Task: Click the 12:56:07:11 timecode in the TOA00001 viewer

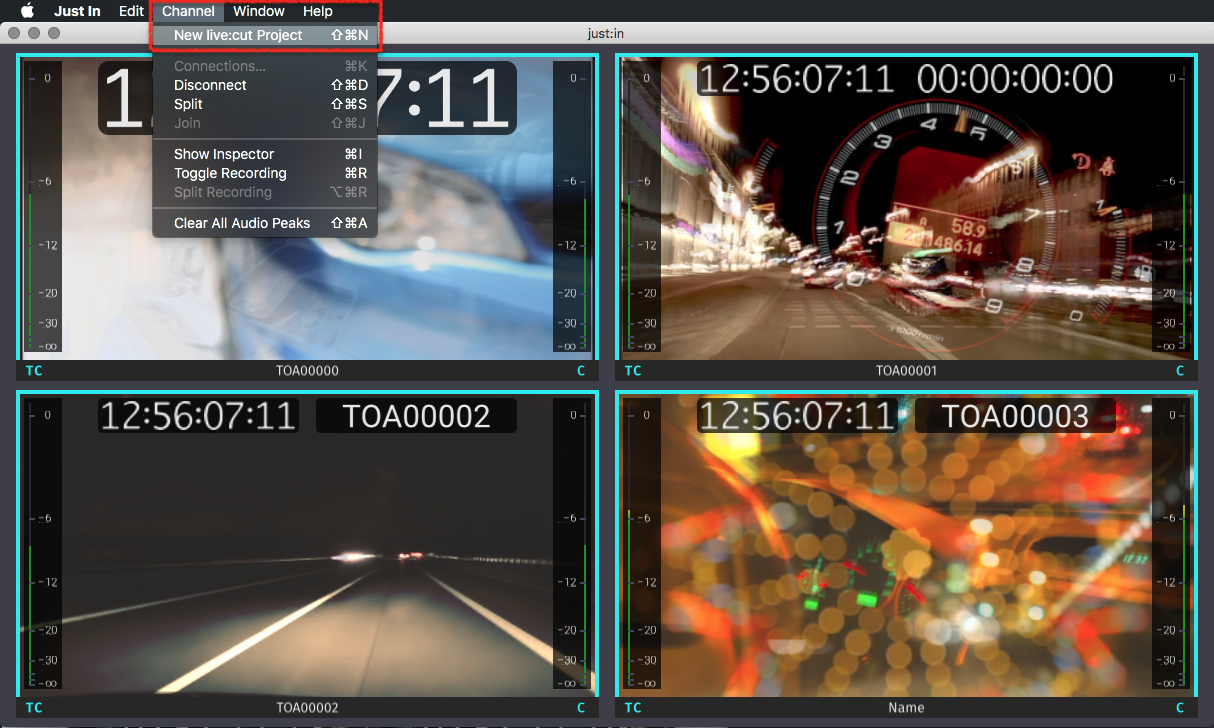Action: pyautogui.click(x=796, y=79)
